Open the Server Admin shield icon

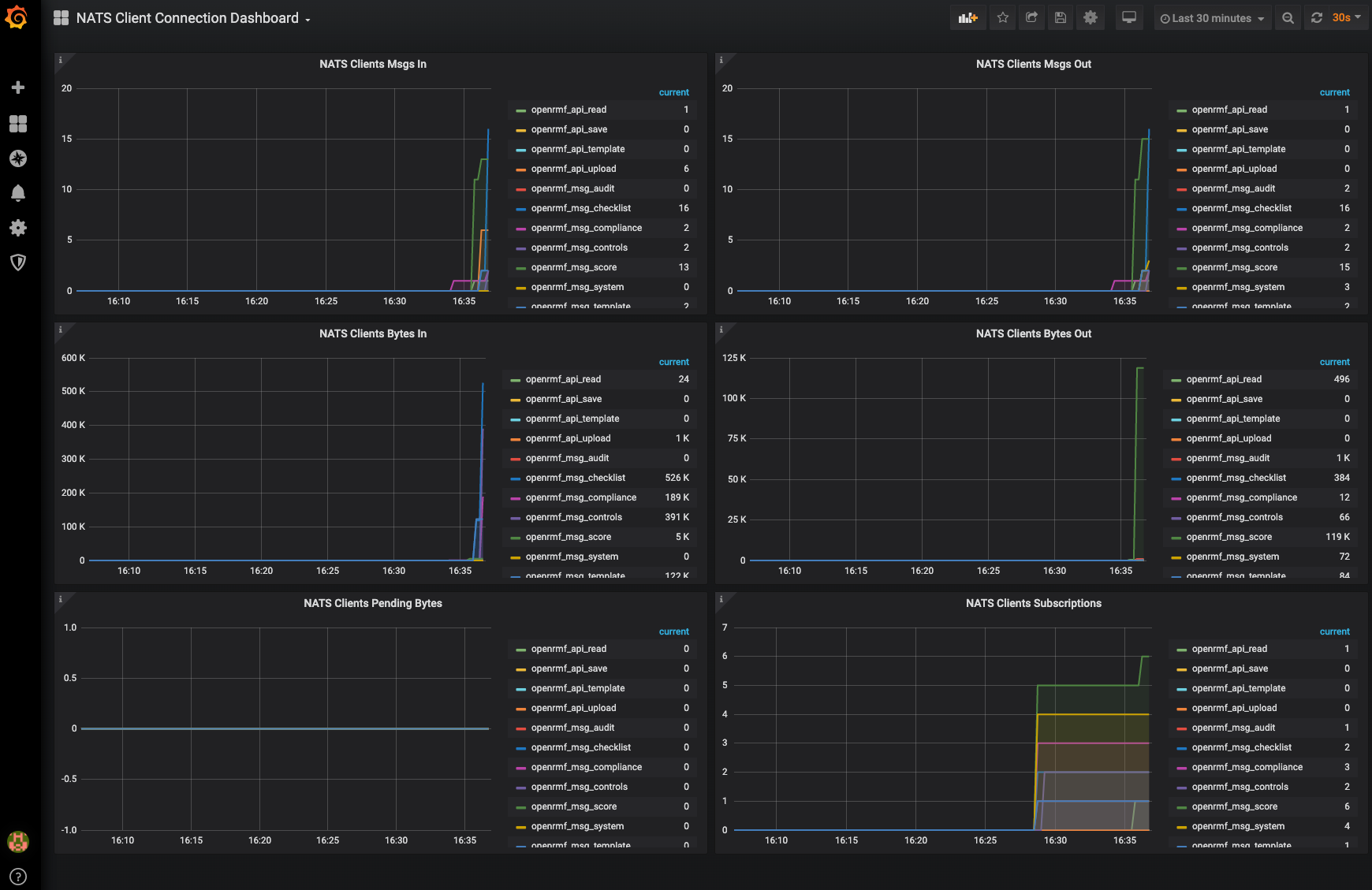pyautogui.click(x=18, y=263)
